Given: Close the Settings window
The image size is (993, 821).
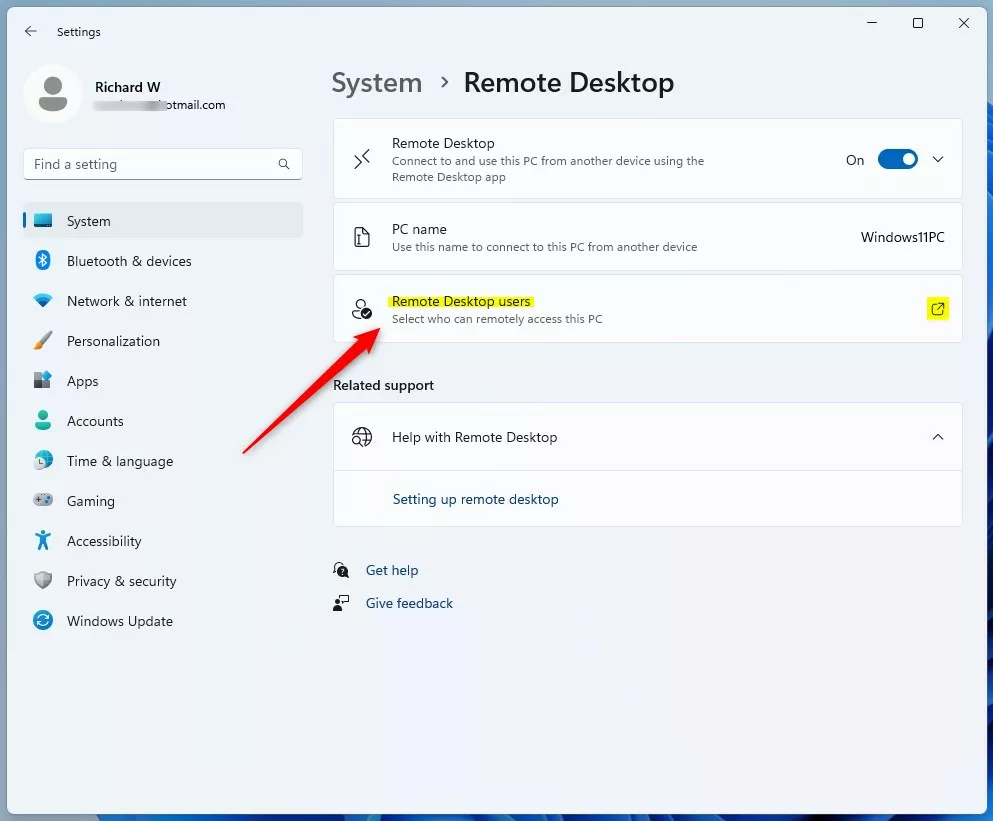Looking at the screenshot, I should 964,23.
